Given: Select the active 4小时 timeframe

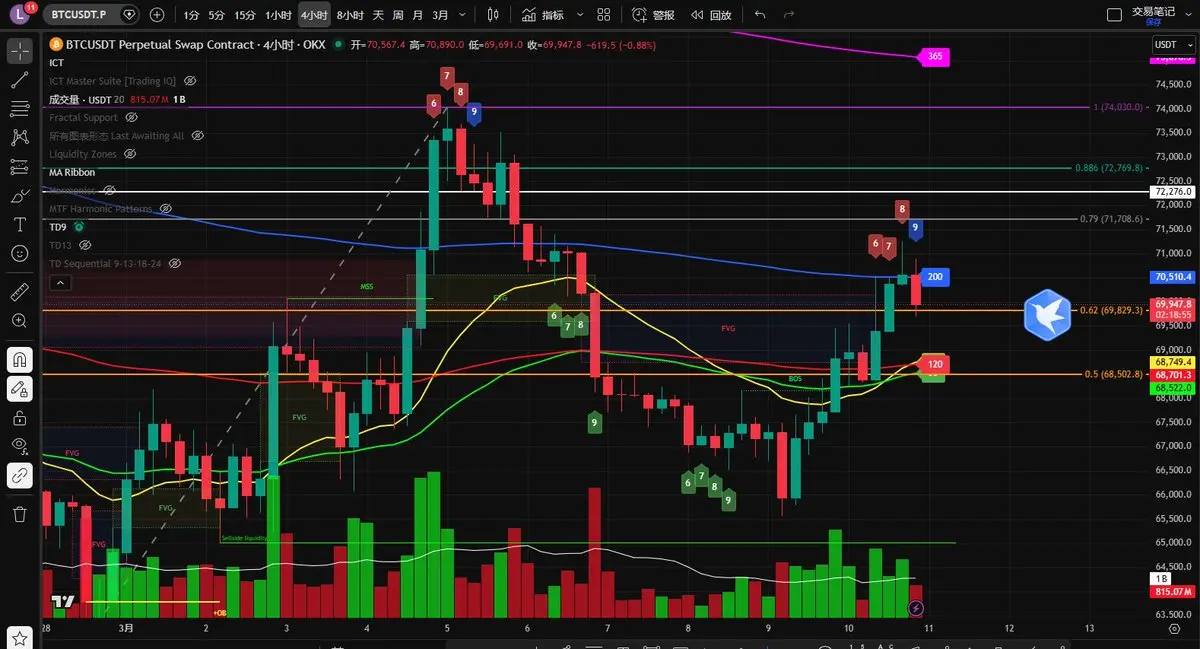Looking at the screenshot, I should (314, 15).
